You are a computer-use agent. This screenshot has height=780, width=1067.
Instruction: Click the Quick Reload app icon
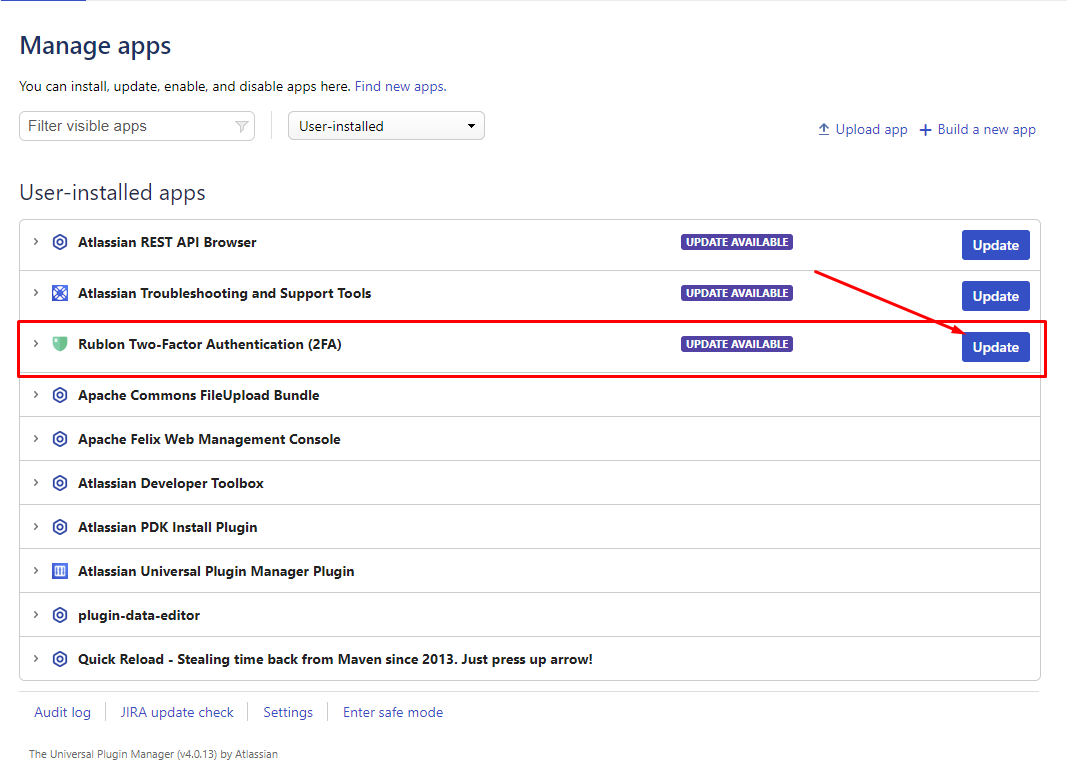click(60, 659)
